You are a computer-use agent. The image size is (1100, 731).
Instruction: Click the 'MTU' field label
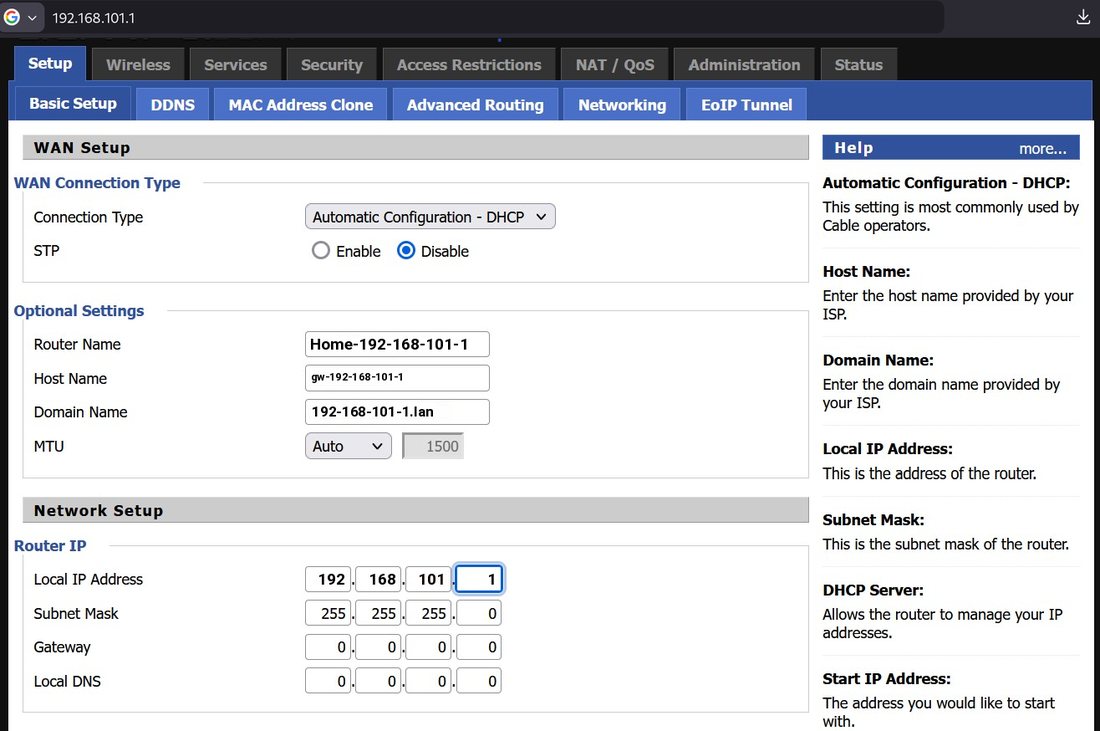48,447
